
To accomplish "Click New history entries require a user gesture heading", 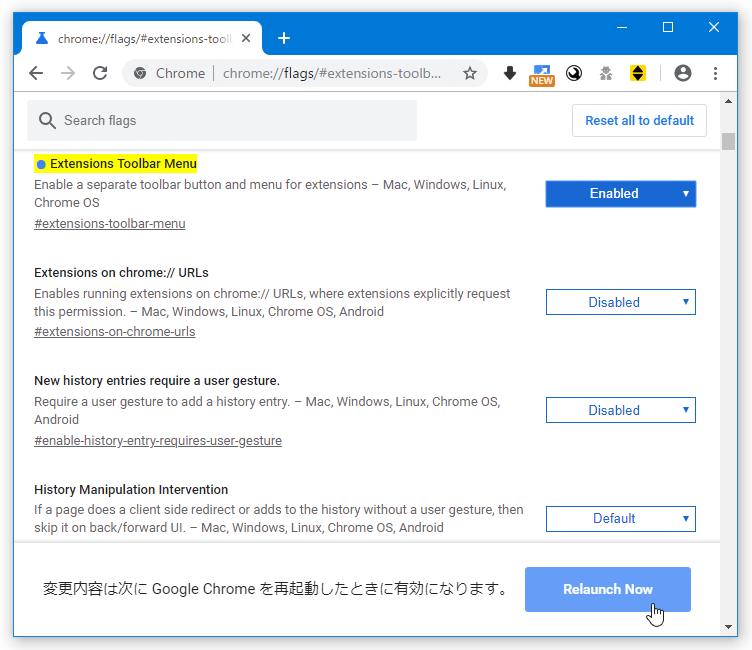I will [x=157, y=380].
